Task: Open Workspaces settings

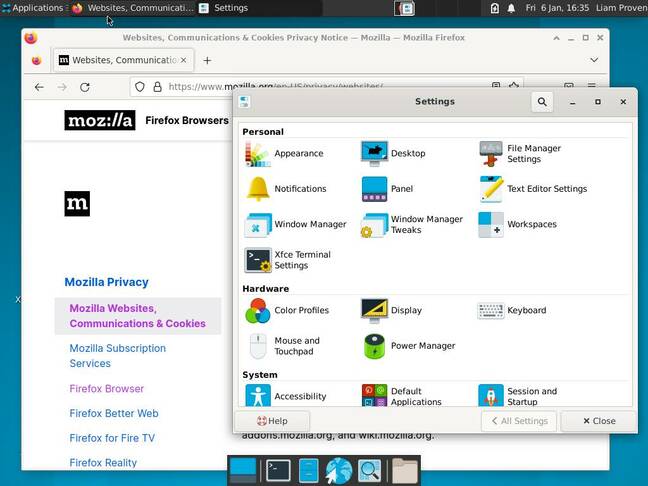Action: point(518,224)
